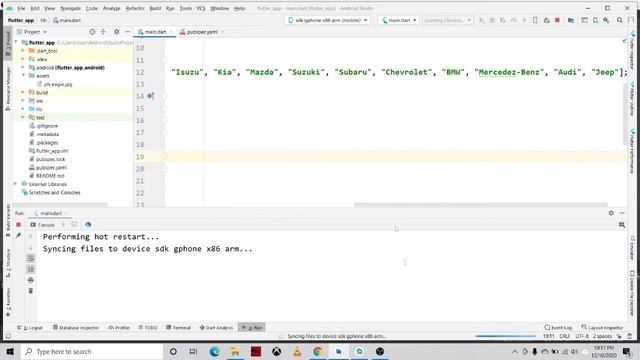
Task: Click the Flutter Hot Reload icon in toolbar
Action: [x=524, y=20]
